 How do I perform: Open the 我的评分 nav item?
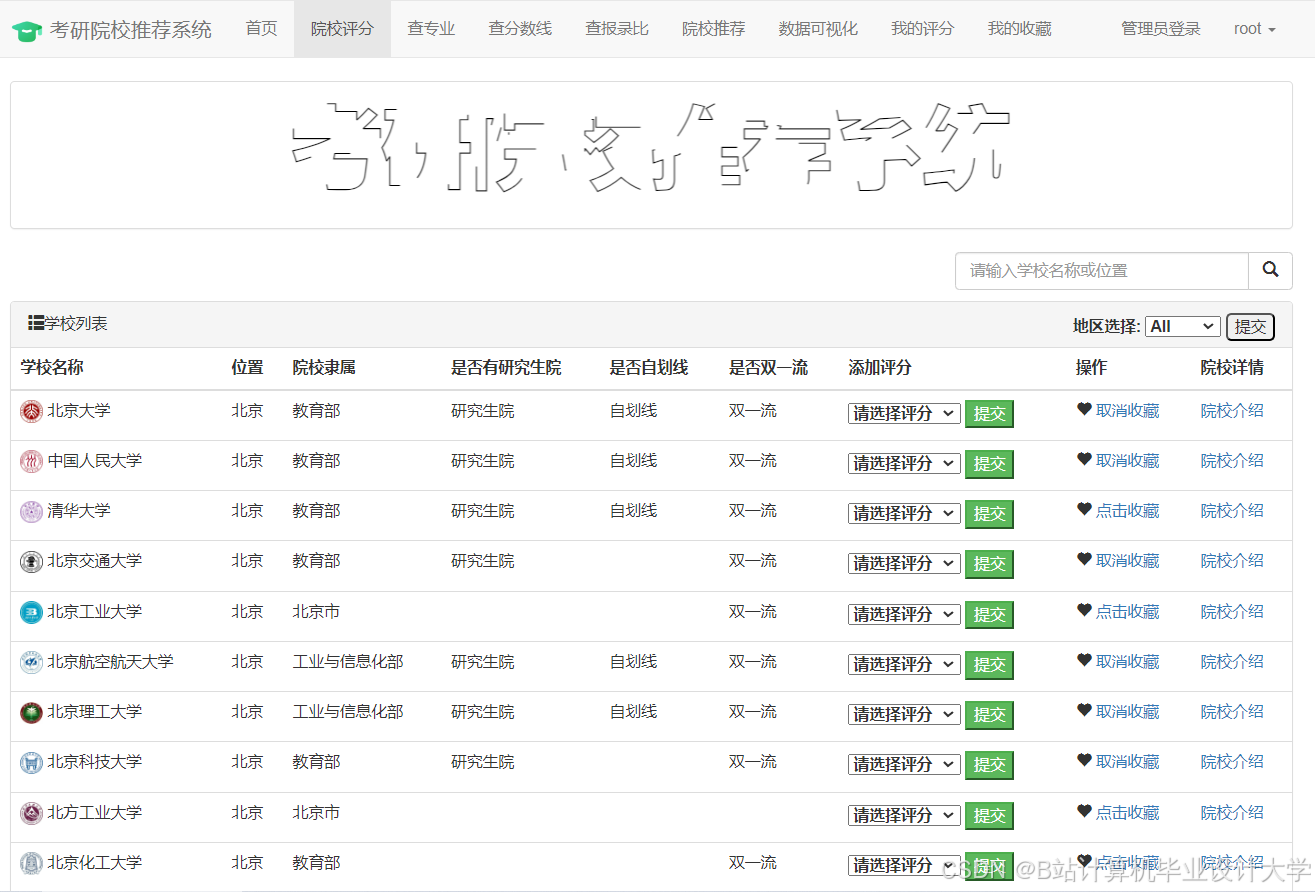[x=923, y=29]
